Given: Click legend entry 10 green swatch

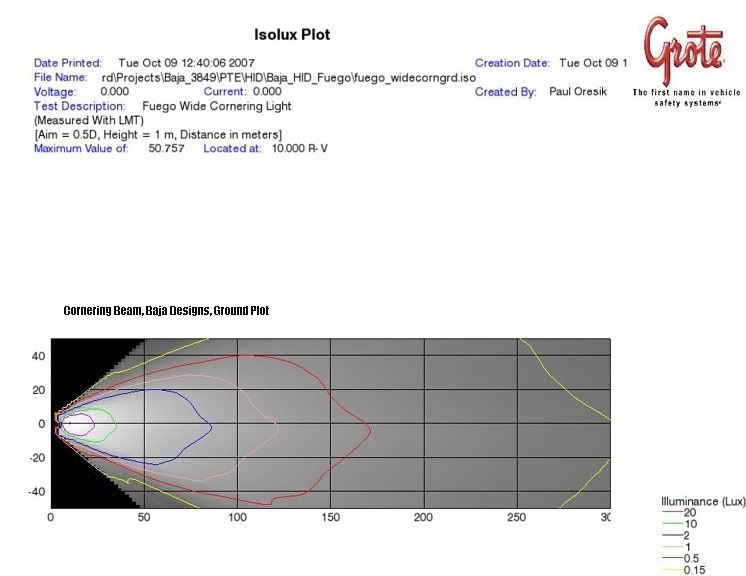Looking at the screenshot, I should coord(672,524).
